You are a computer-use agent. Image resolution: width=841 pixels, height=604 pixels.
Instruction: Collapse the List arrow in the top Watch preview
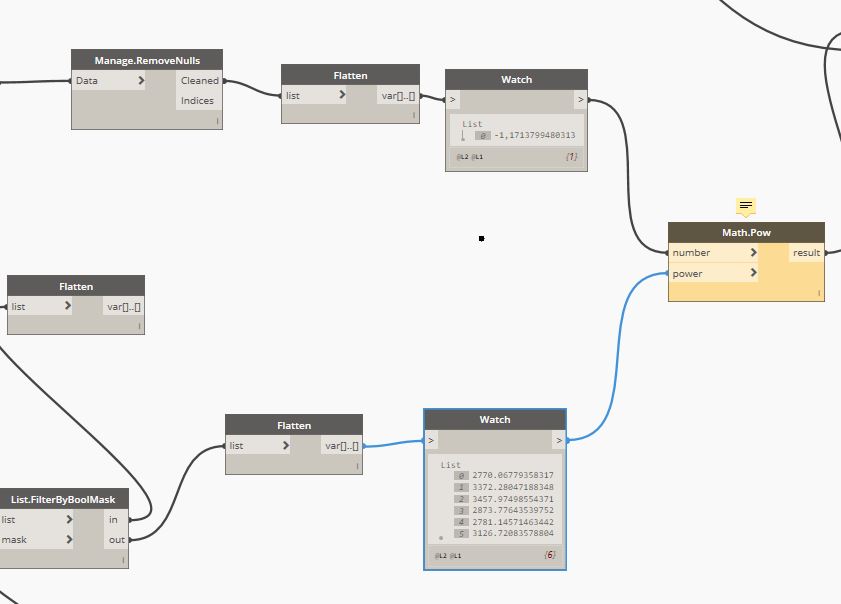[463, 135]
